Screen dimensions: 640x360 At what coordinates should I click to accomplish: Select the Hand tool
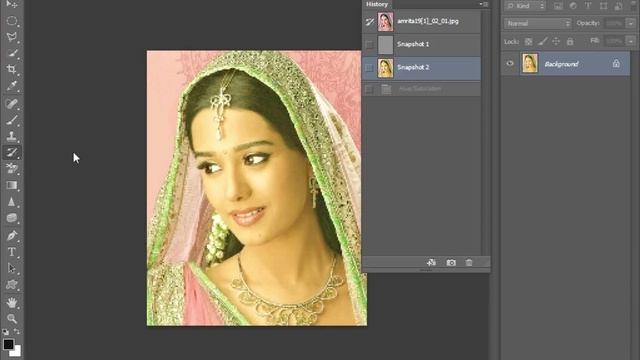(12, 302)
